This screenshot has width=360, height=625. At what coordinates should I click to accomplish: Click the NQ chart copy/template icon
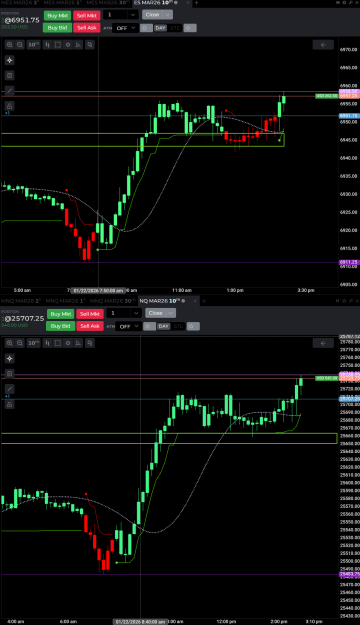(90, 343)
